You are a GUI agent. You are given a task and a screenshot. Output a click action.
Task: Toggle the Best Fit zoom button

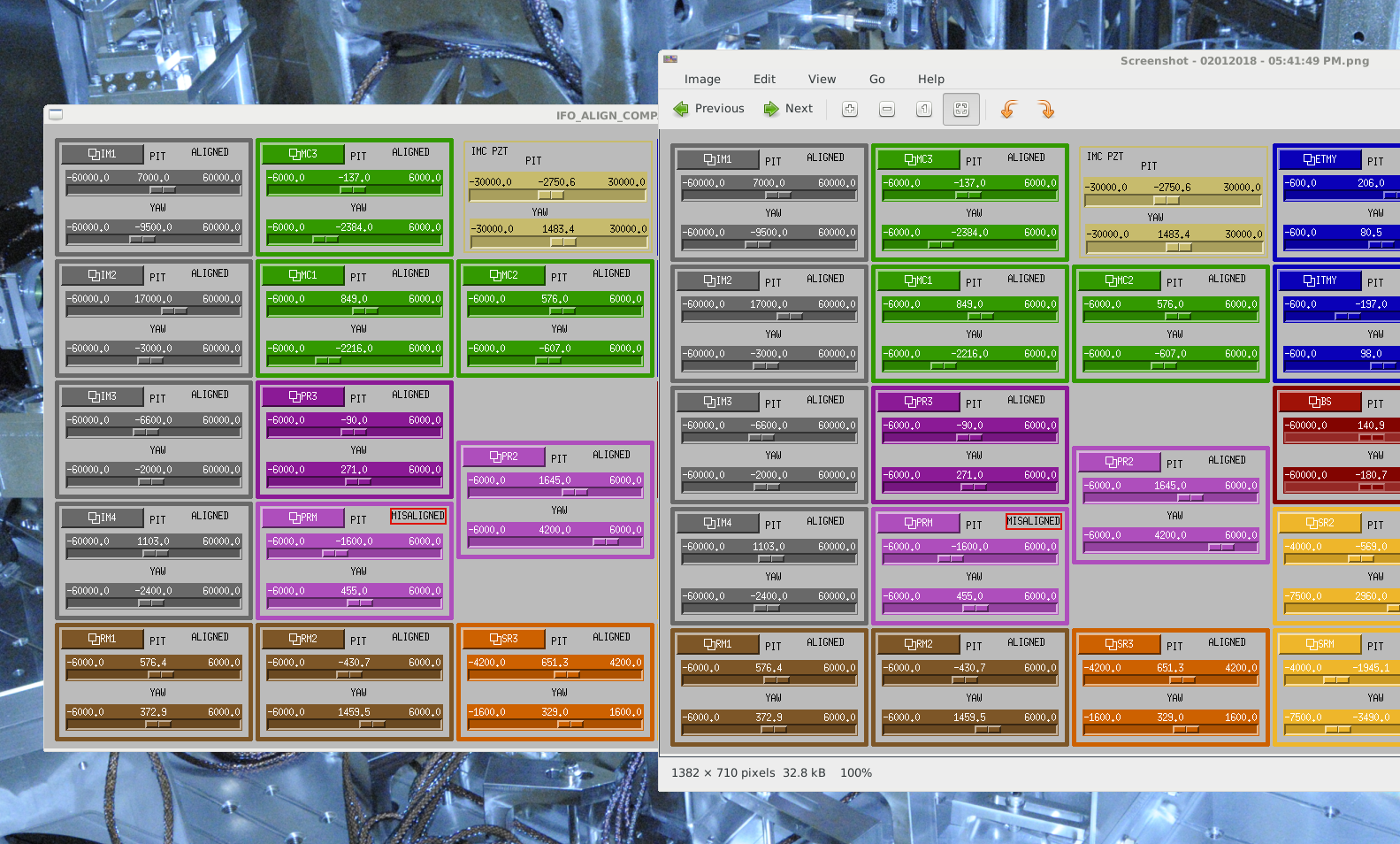coord(961,109)
